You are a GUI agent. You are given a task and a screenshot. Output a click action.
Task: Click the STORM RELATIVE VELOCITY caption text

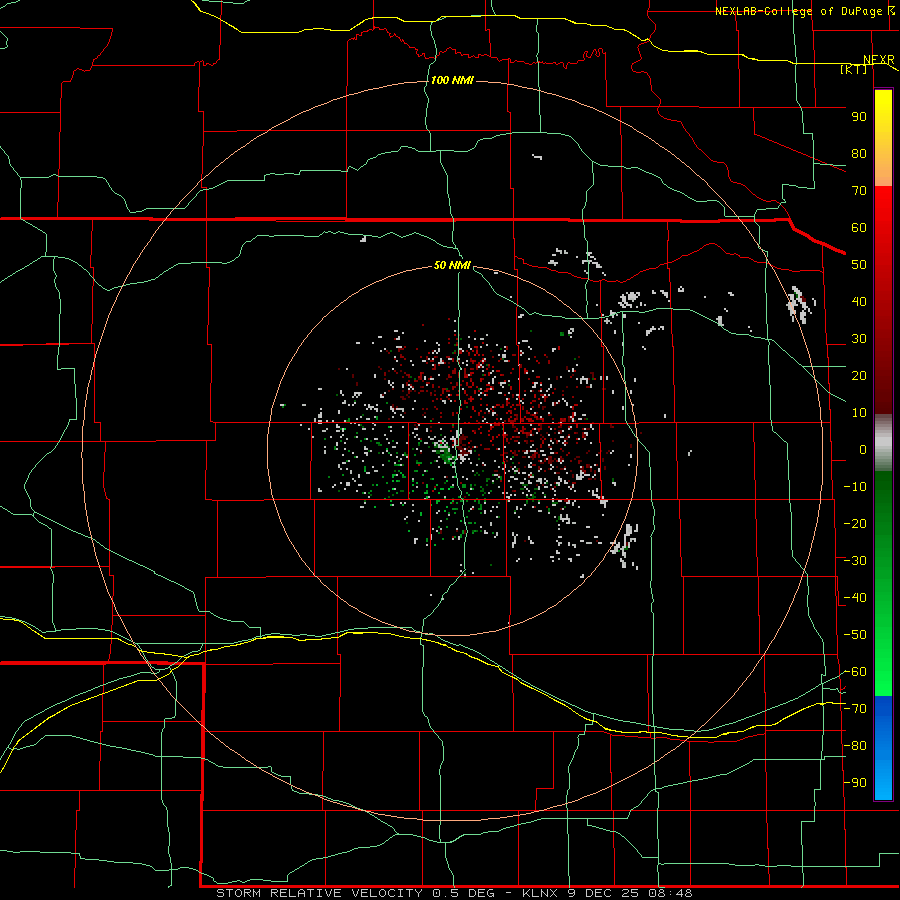(x=319, y=893)
